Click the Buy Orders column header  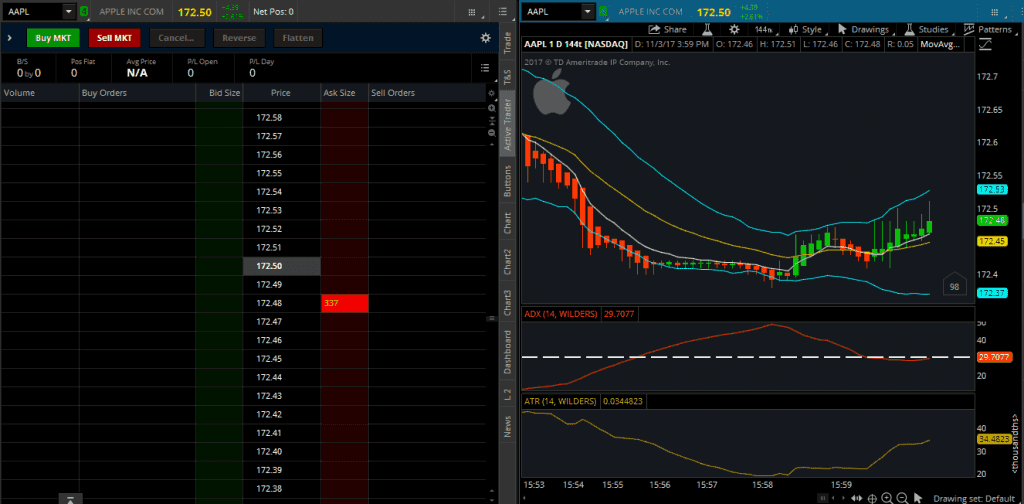137,93
